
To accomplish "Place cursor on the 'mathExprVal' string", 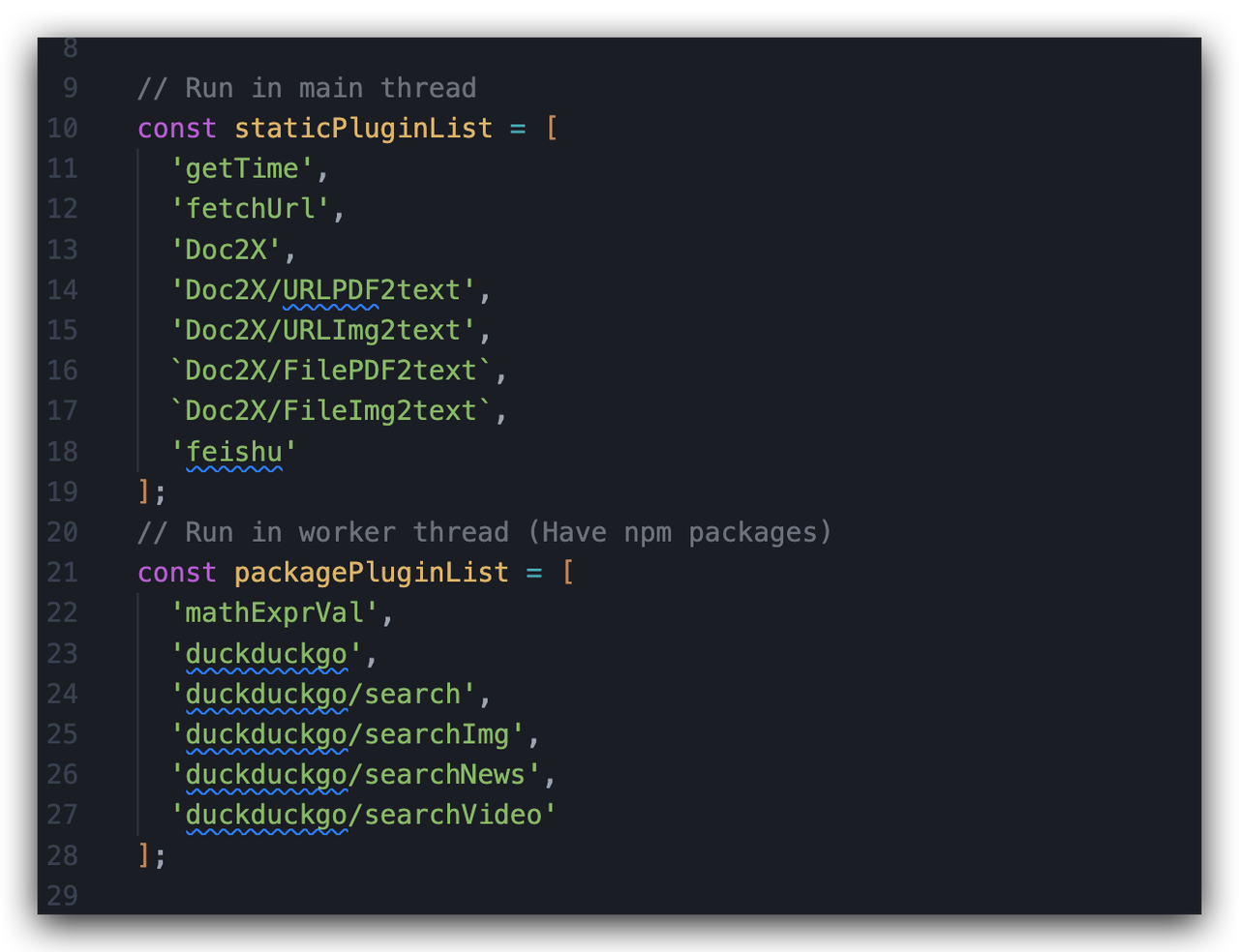I will [x=274, y=613].
